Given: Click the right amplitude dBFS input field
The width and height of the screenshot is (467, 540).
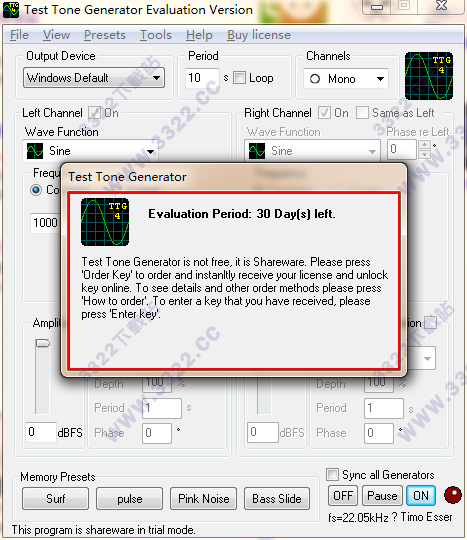Looking at the screenshot, I should click(263, 432).
